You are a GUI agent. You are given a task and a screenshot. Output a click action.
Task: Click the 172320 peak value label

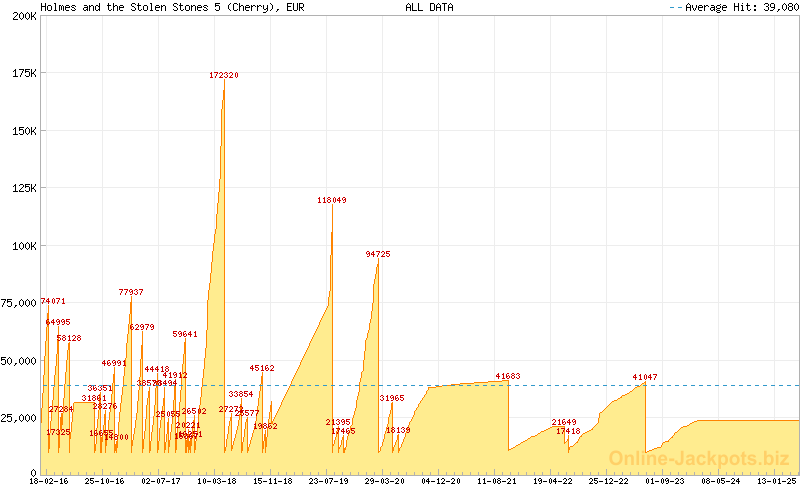click(224, 75)
